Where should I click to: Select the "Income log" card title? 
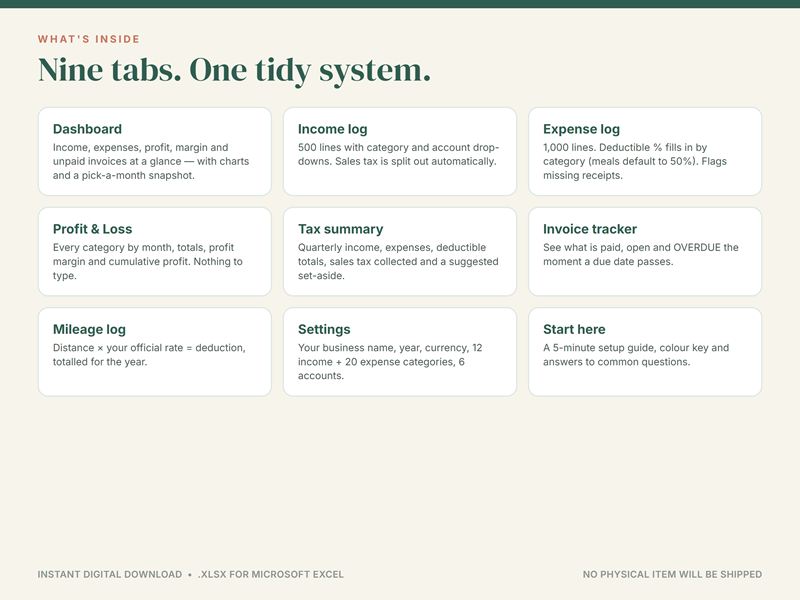[333, 129]
